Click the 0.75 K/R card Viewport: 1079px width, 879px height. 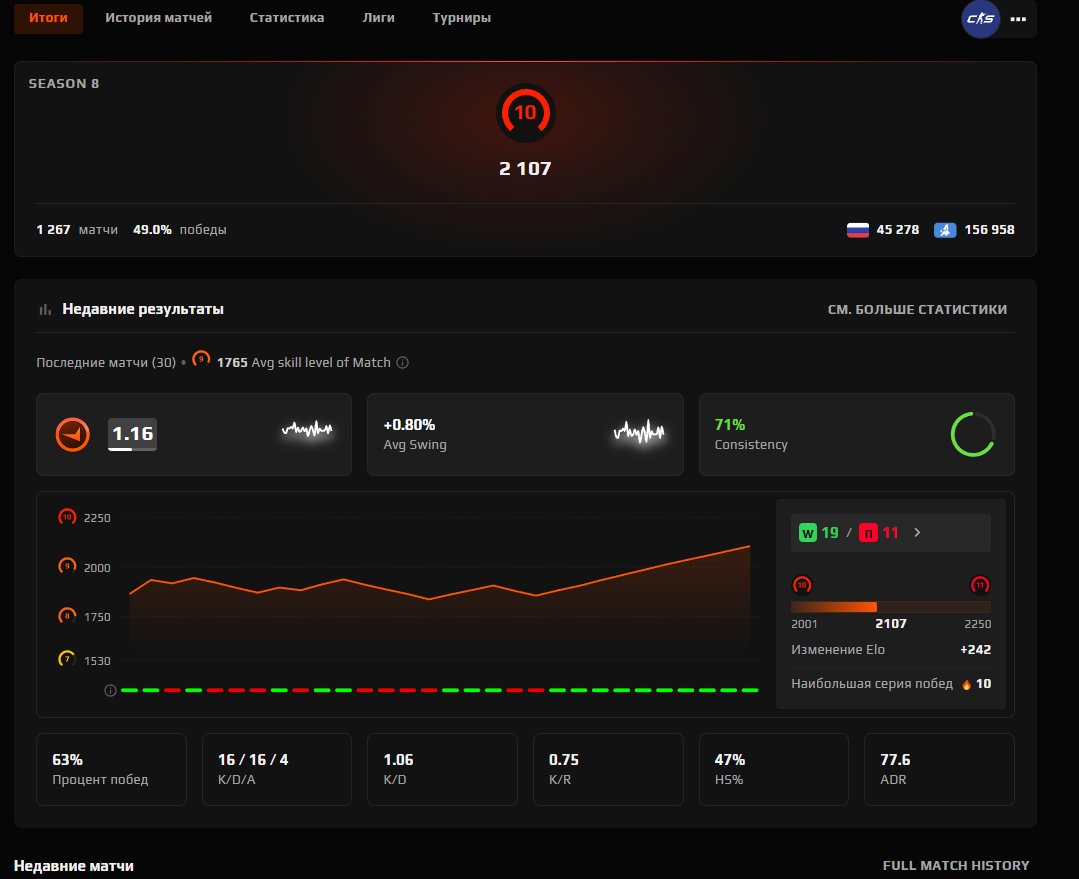pos(608,770)
